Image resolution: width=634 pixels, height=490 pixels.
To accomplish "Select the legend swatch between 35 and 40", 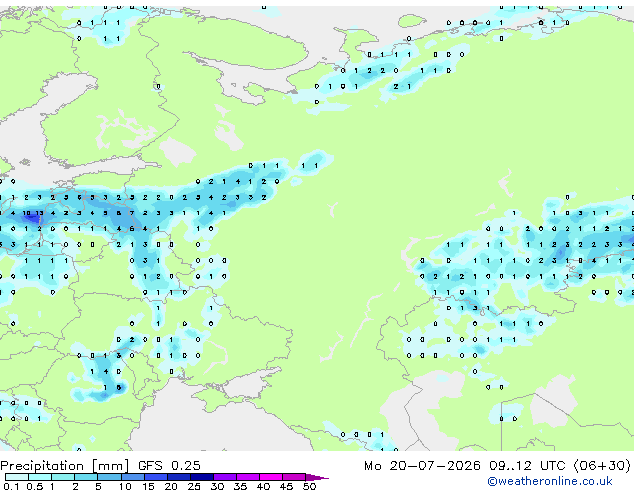I will click(x=247, y=477).
